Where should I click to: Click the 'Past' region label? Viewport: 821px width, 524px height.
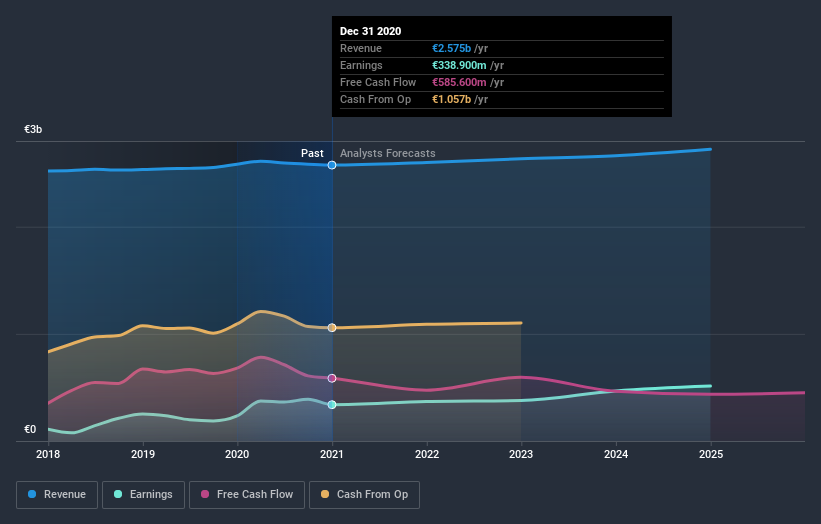click(x=312, y=153)
